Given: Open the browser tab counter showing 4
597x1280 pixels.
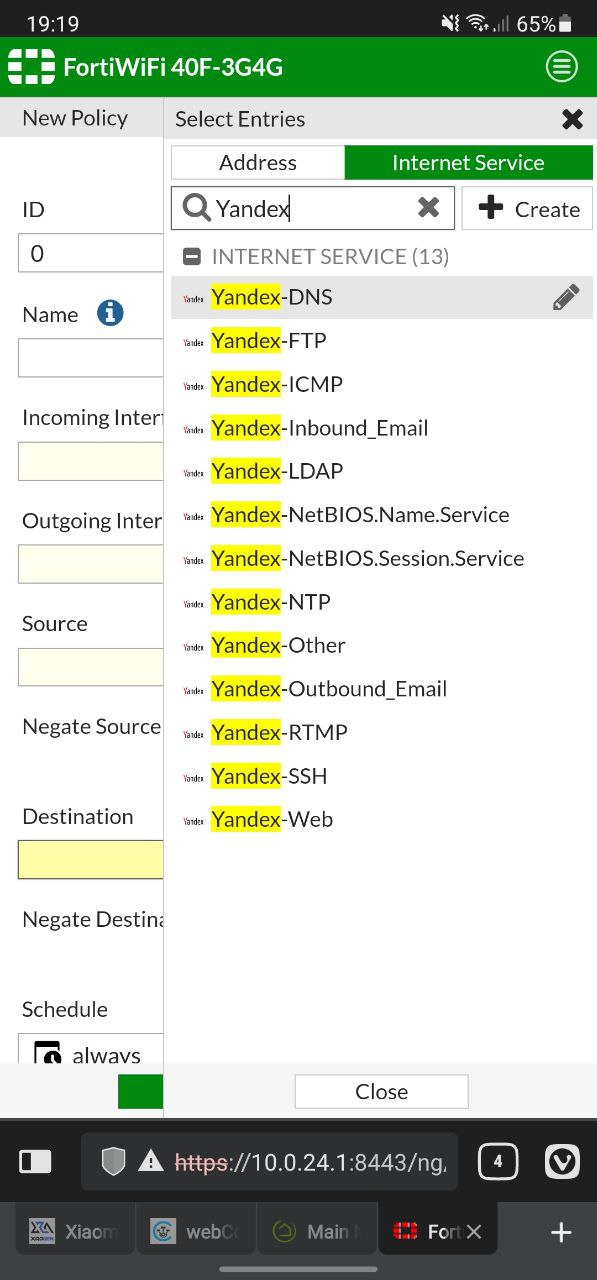Looking at the screenshot, I should (x=498, y=1161).
